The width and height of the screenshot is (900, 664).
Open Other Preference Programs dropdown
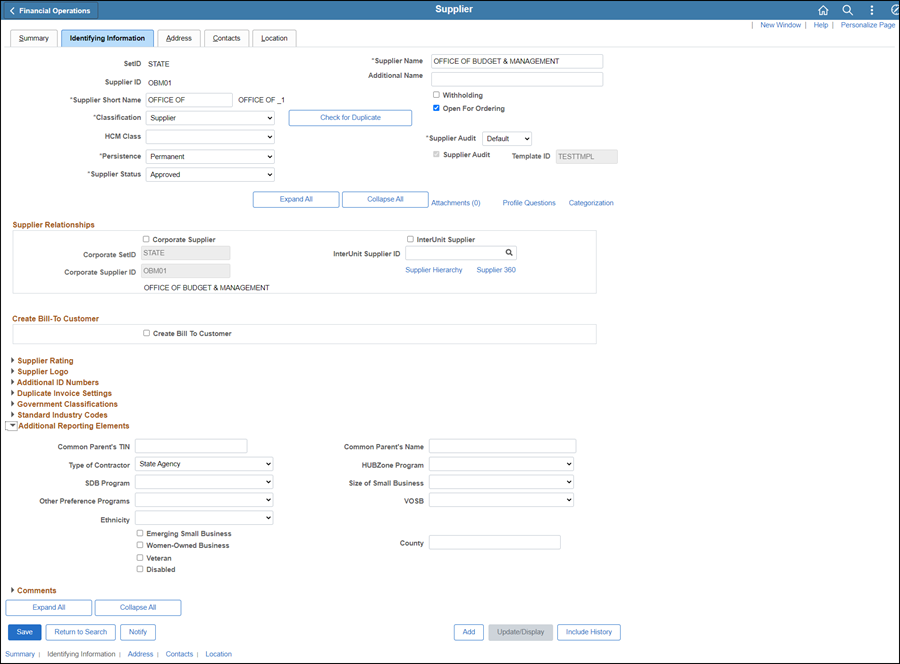tap(204, 500)
